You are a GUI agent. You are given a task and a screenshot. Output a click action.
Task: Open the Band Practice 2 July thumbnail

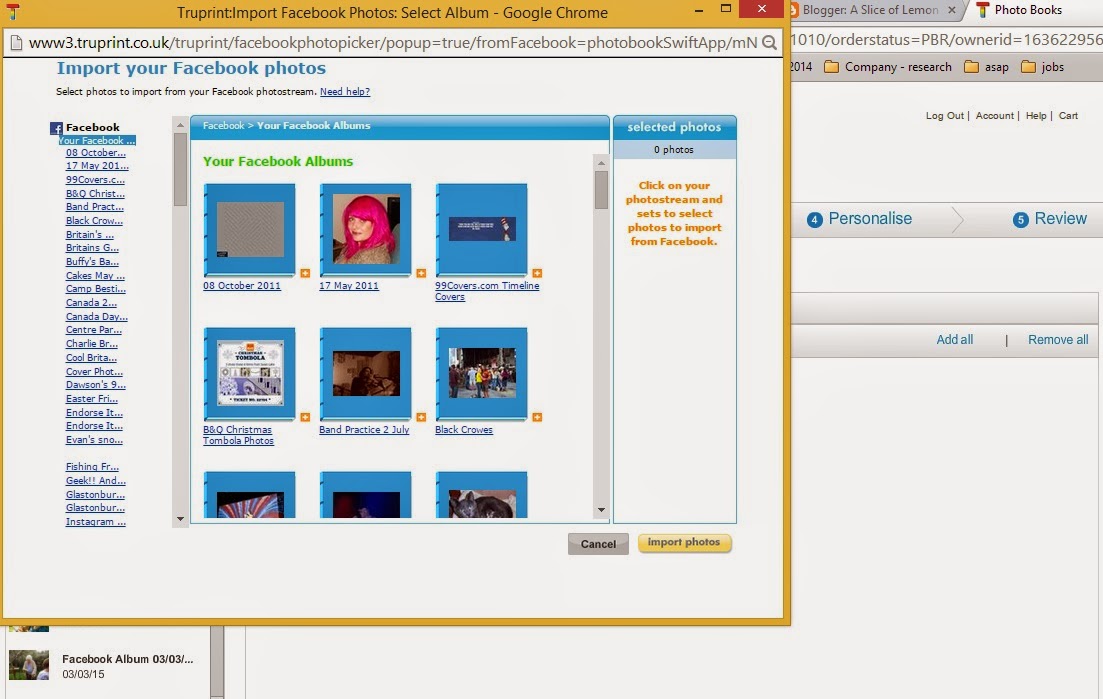pos(366,373)
